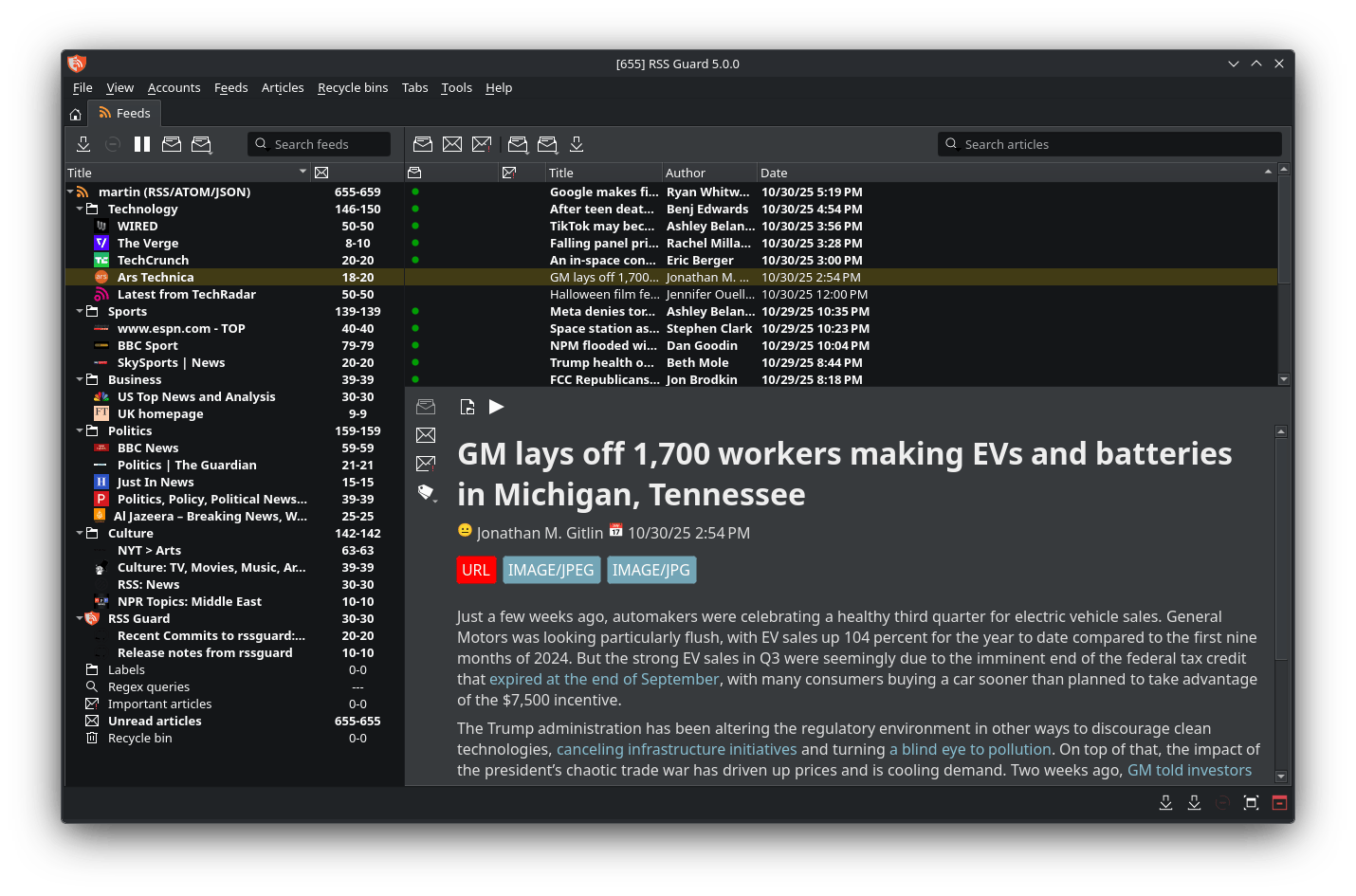Open the File menu
The height and width of the screenshot is (896, 1356).
pyautogui.click(x=82, y=88)
